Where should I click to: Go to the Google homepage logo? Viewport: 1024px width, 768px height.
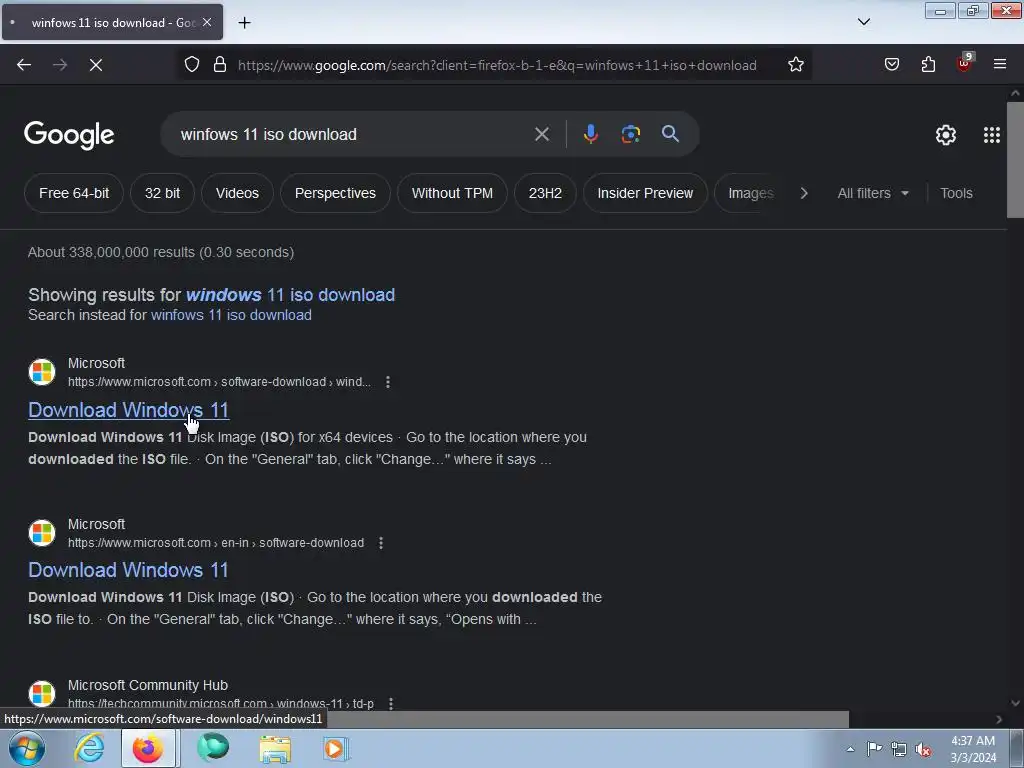tap(69, 135)
